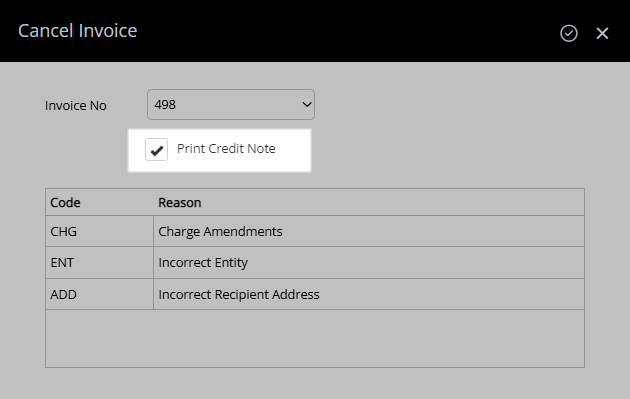The image size is (630, 399).
Task: Close the Cancel Invoice dialog
Action: pos(602,33)
